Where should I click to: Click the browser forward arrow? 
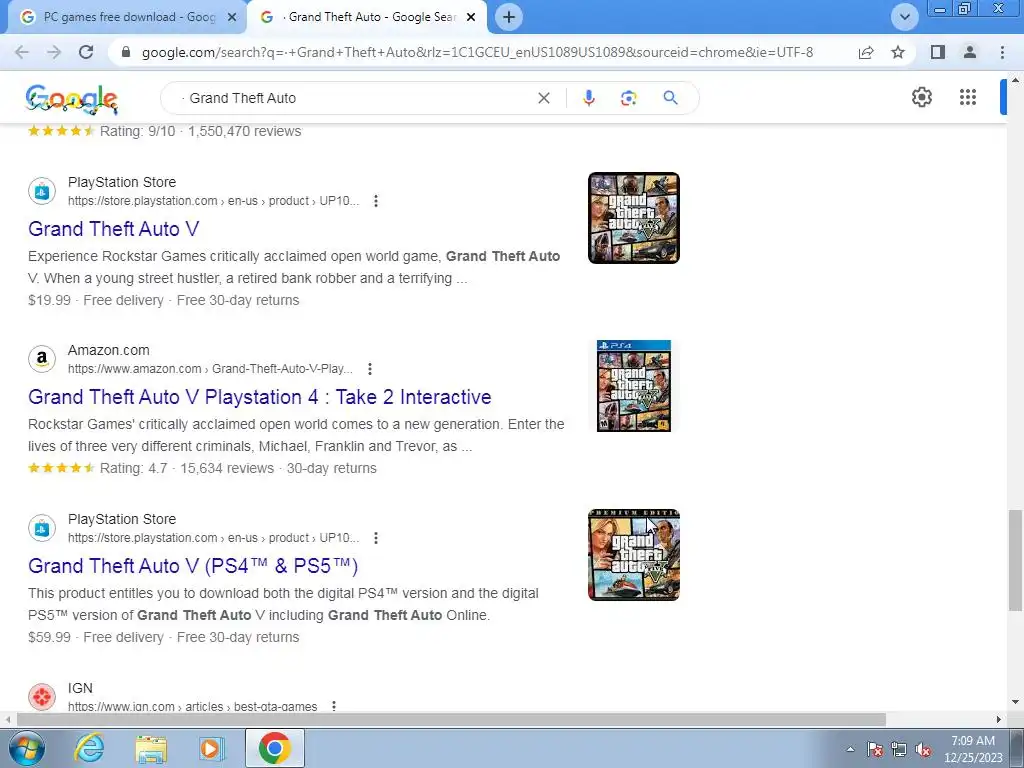click(x=54, y=52)
